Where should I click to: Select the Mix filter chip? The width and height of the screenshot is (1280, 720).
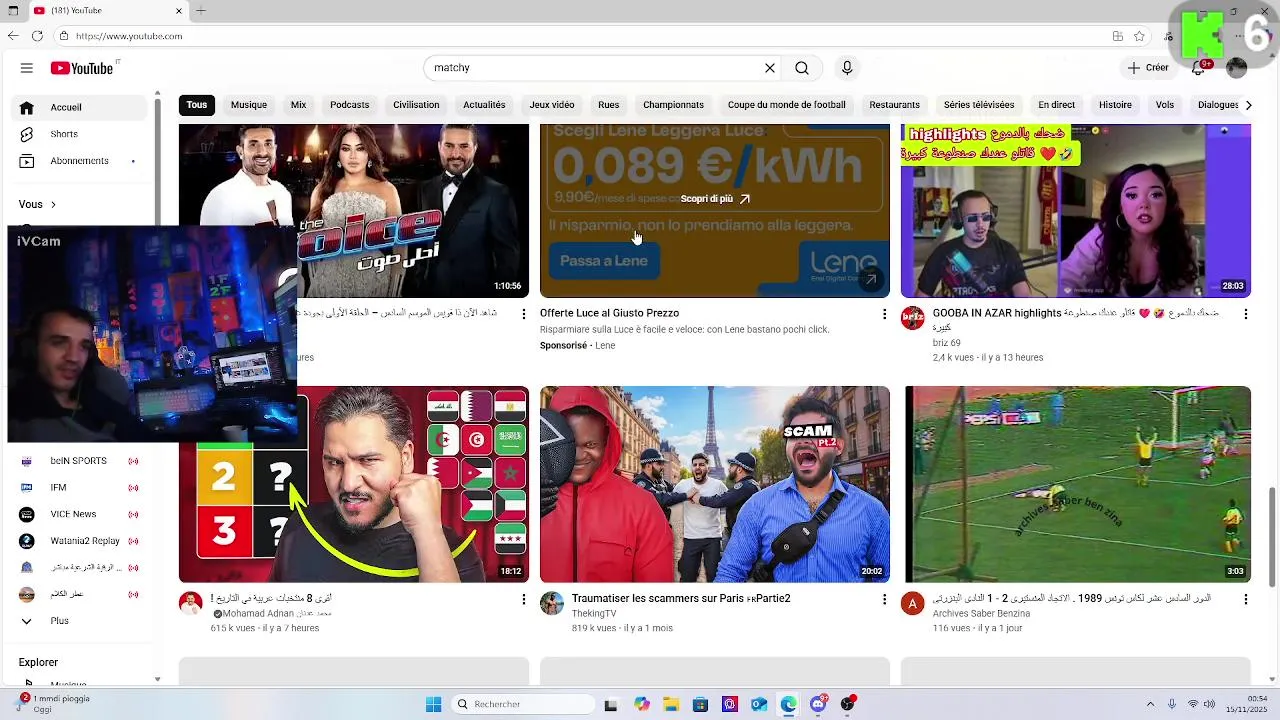click(x=298, y=105)
